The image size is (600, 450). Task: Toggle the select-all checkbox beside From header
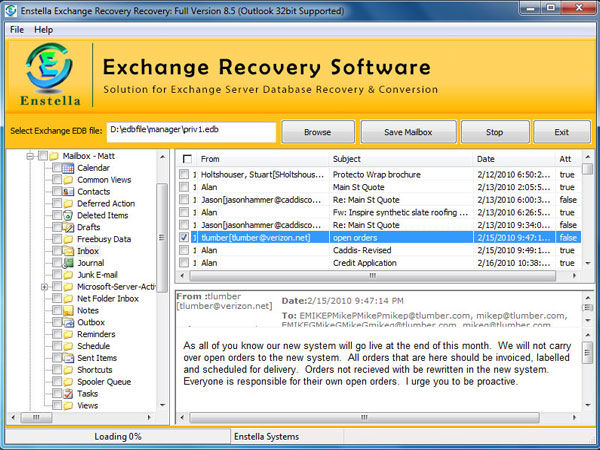(x=187, y=159)
